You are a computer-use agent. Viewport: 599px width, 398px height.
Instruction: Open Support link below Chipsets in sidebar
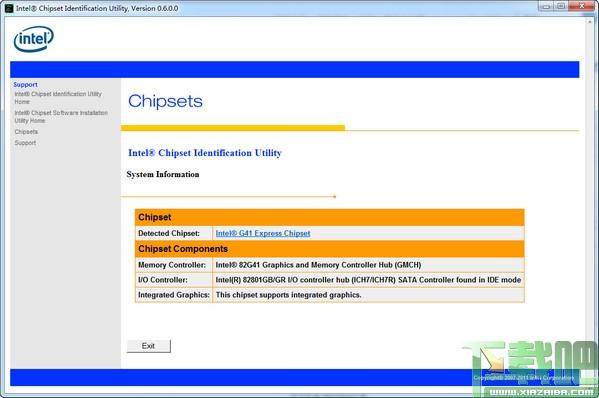25,143
